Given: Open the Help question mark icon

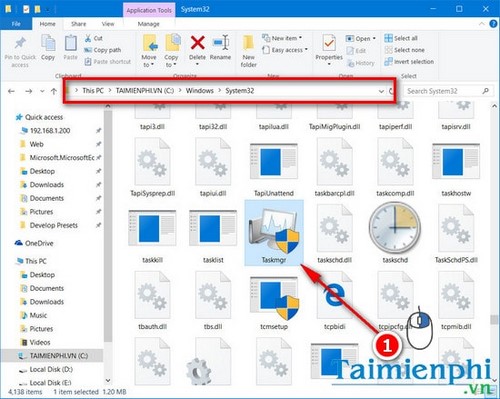Looking at the screenshot, I should tap(493, 24).
